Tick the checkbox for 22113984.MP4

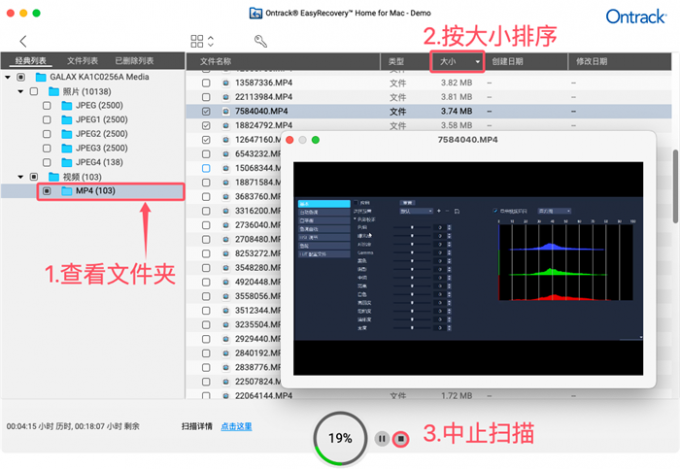(x=206, y=97)
